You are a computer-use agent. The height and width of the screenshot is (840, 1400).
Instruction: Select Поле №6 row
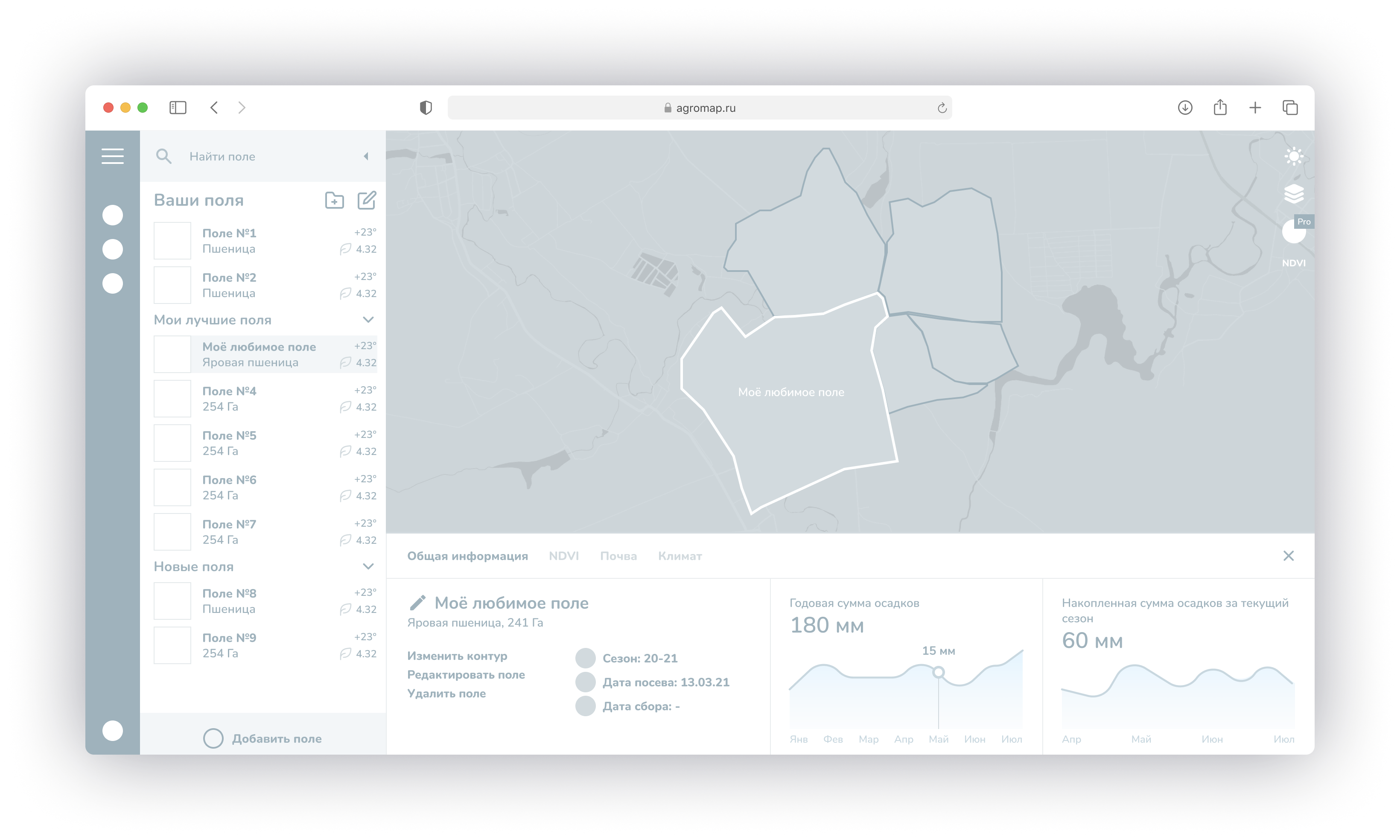coord(265,488)
